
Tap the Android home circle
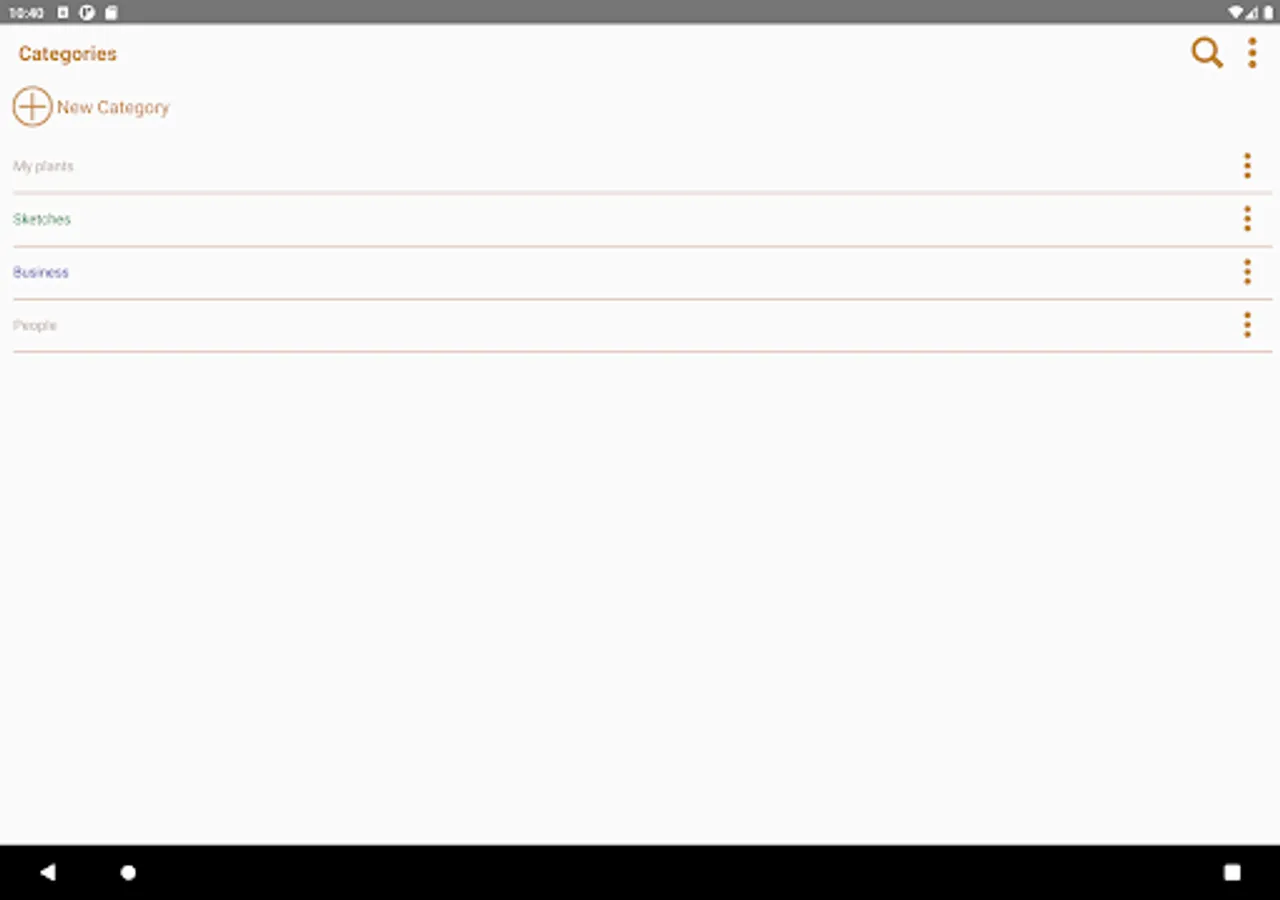coord(128,873)
